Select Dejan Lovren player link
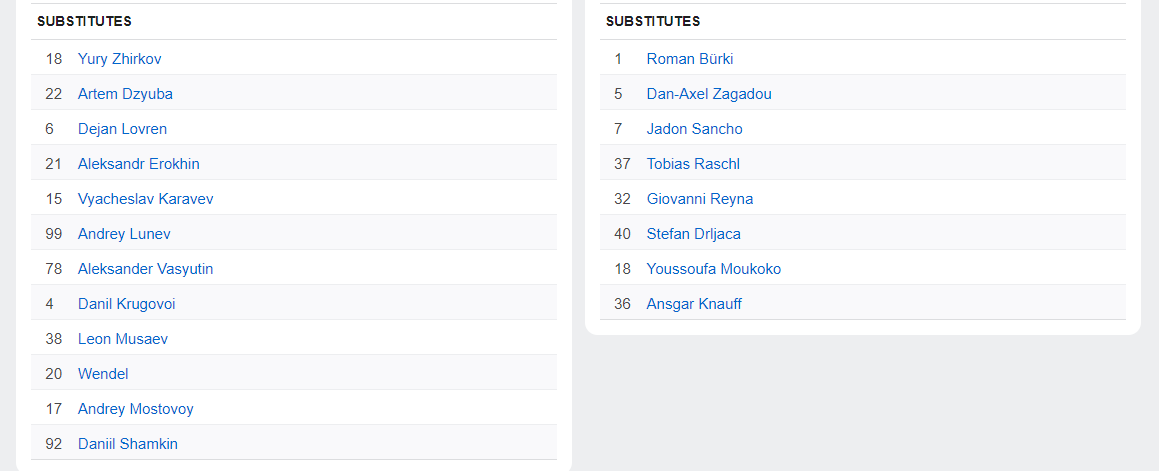1159x471 pixels. 122,129
